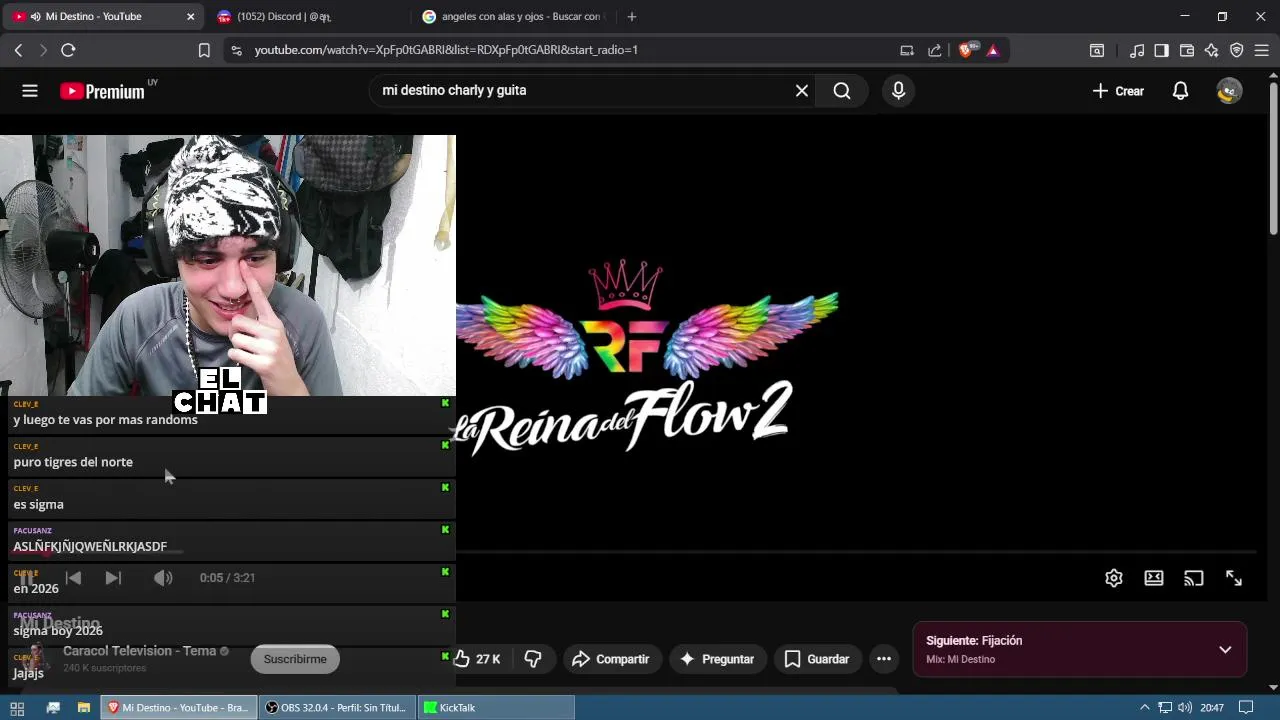The width and height of the screenshot is (1280, 720).
Task: Open the YouTube guide hamburger menu
Action: coord(30,91)
